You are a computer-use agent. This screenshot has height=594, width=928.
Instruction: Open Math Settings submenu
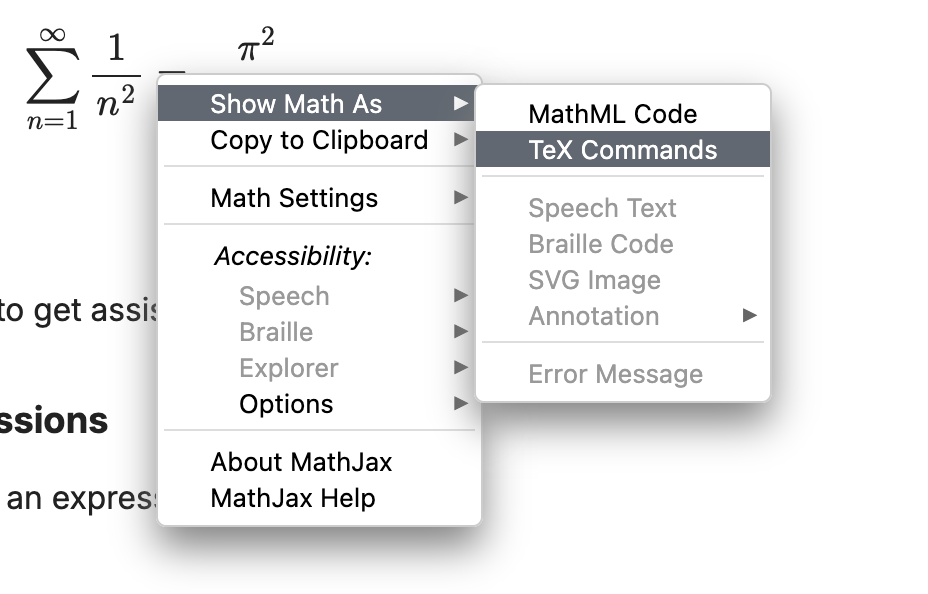[x=294, y=198]
